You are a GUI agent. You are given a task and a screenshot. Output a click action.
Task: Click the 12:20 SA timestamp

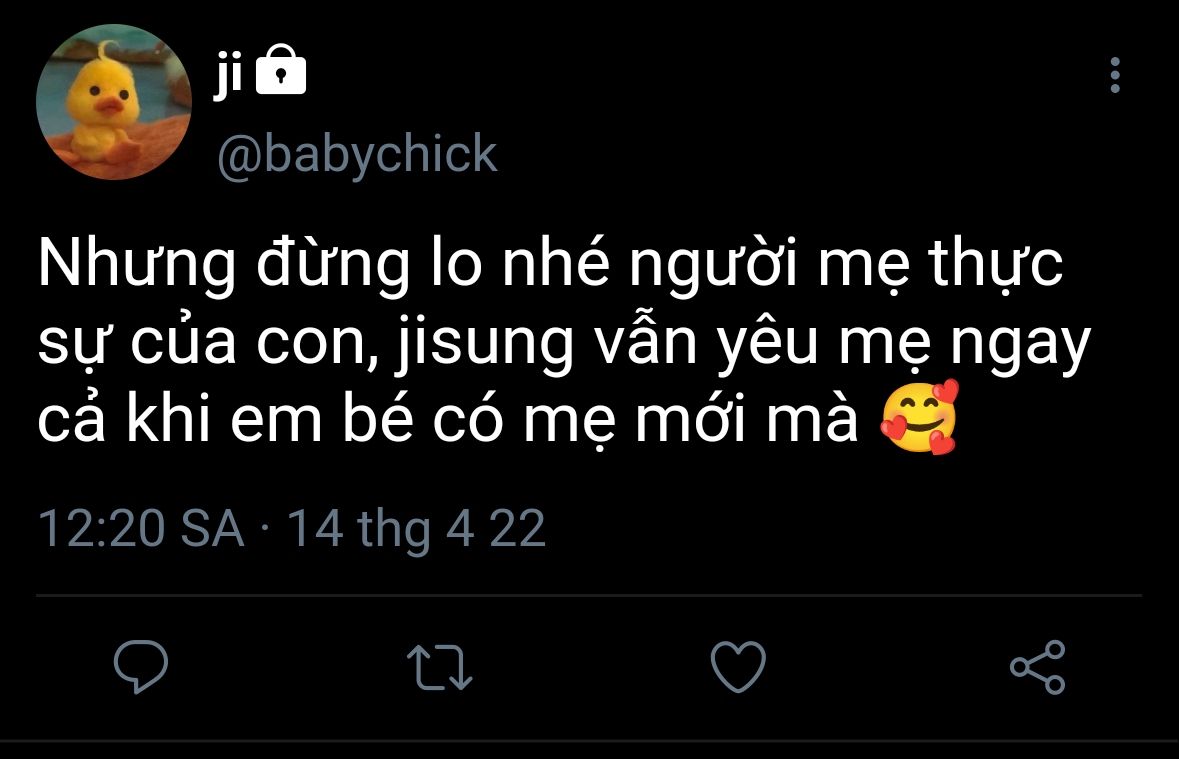(141, 528)
